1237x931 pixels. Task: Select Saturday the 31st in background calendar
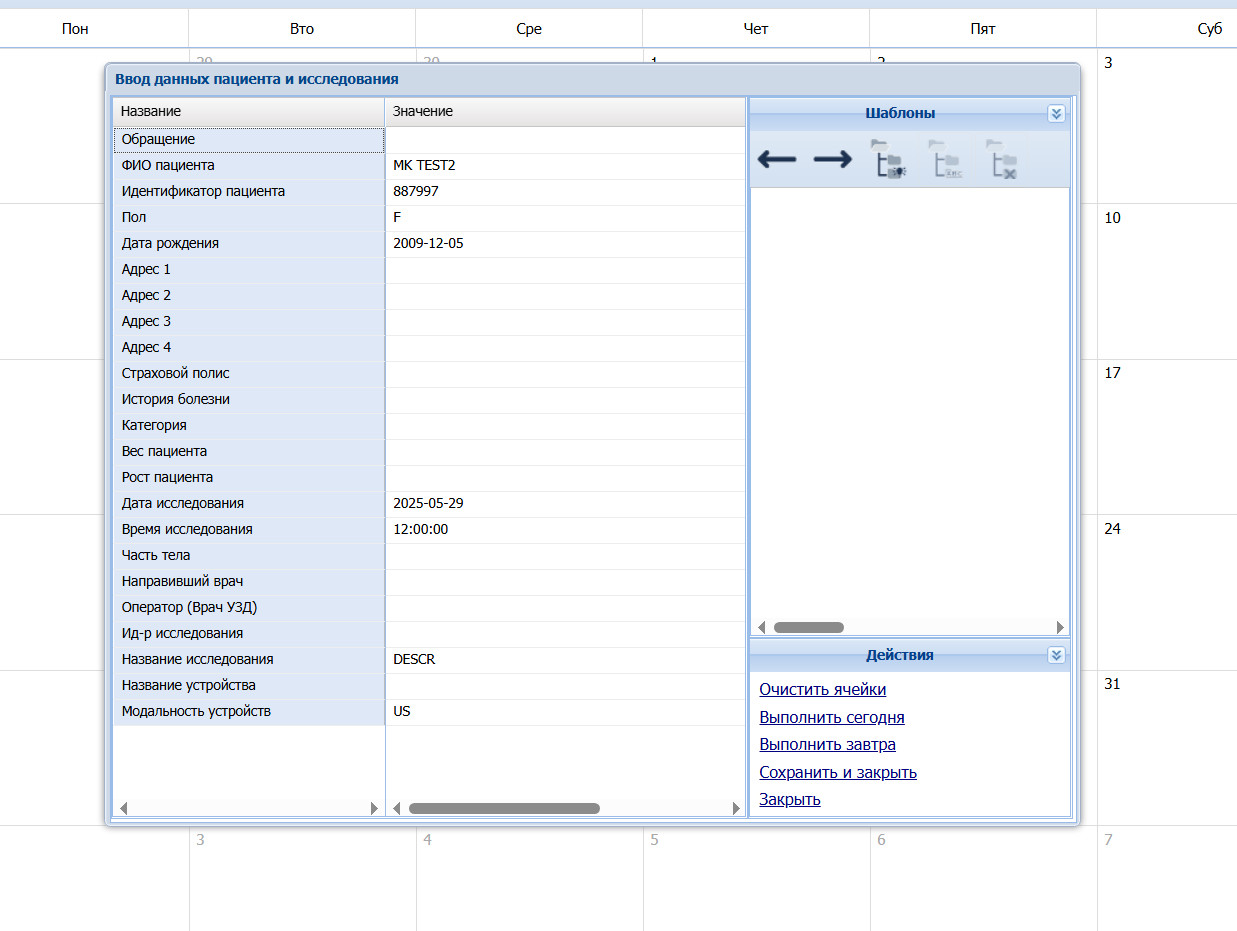[x=1167, y=747]
